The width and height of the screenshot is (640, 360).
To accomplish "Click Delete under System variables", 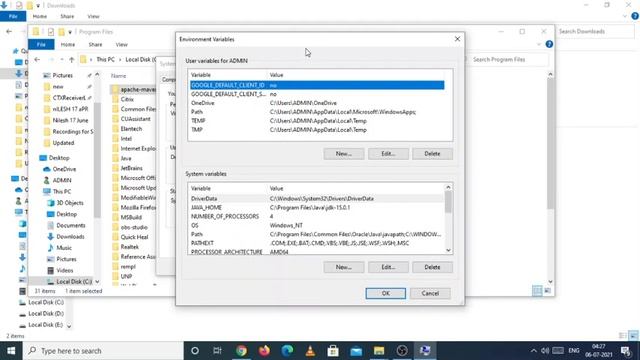I will [432, 267].
